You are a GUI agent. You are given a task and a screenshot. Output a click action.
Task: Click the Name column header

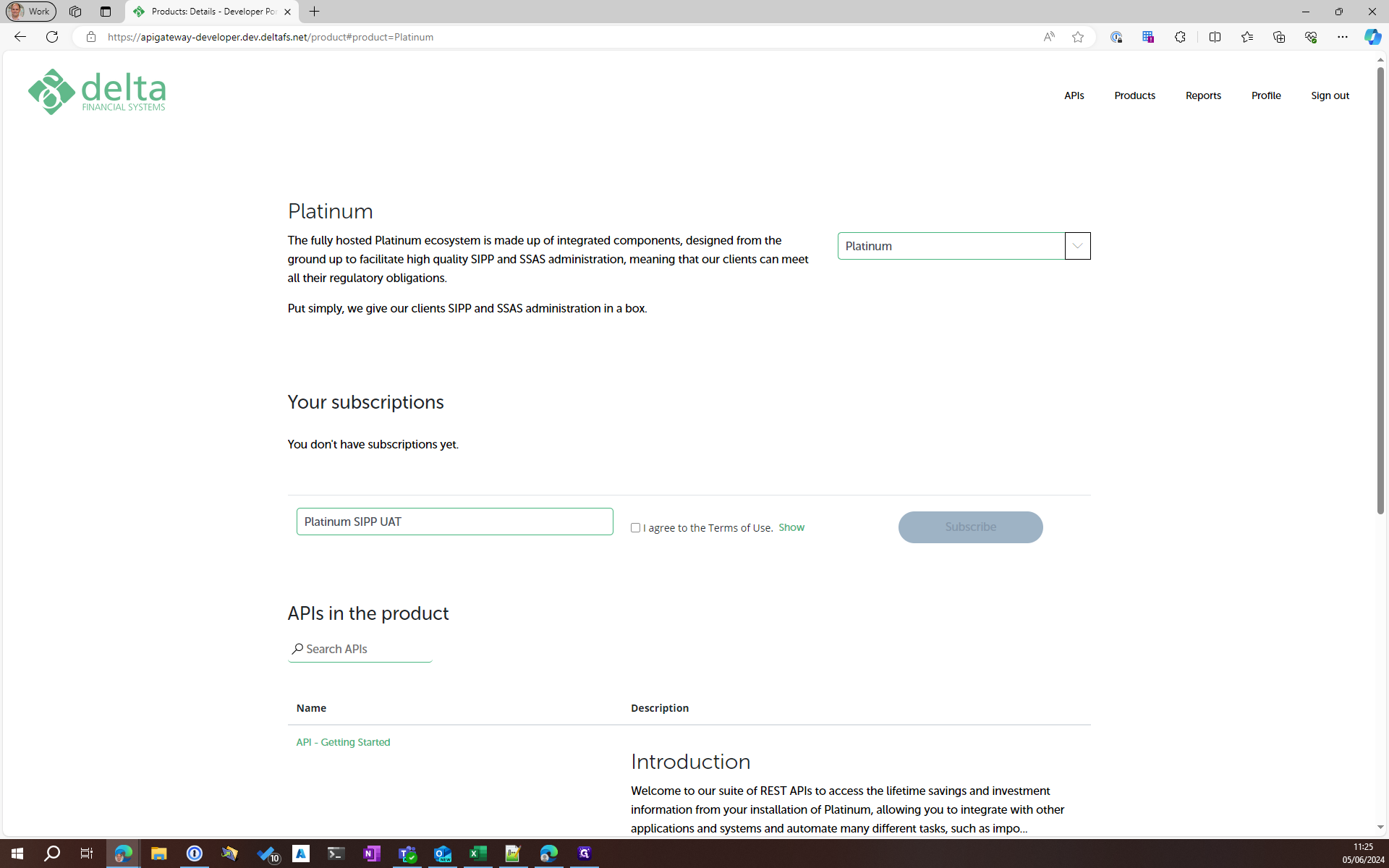[311, 708]
